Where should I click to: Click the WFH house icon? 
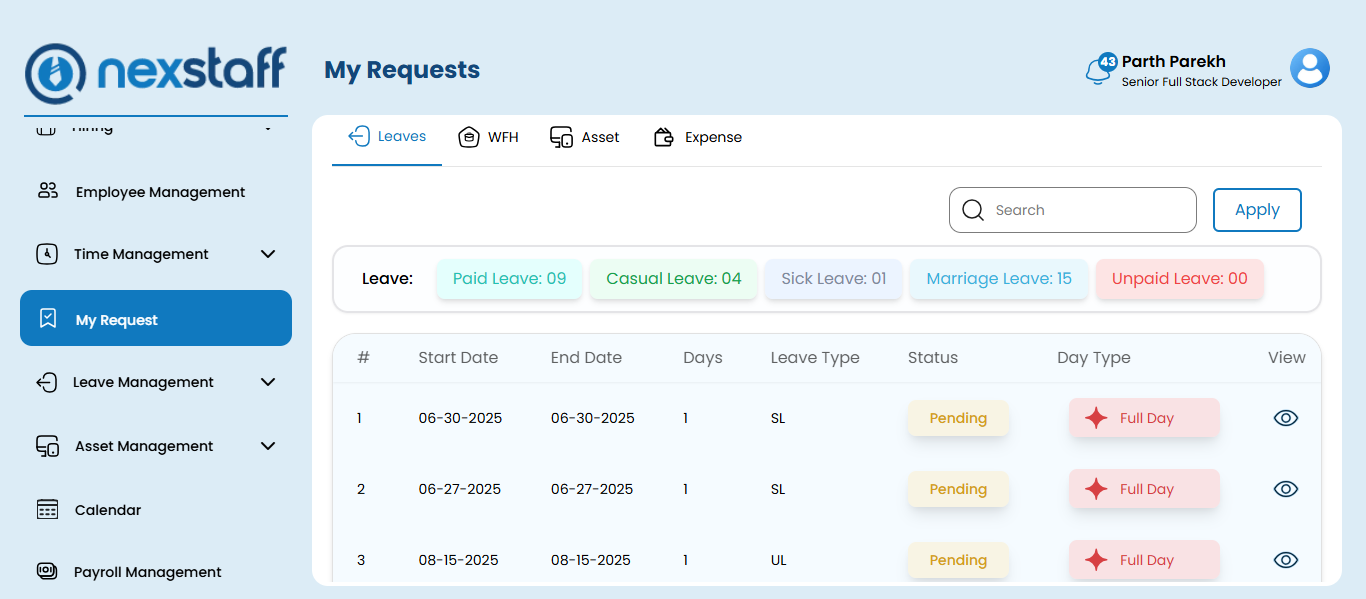tap(469, 137)
